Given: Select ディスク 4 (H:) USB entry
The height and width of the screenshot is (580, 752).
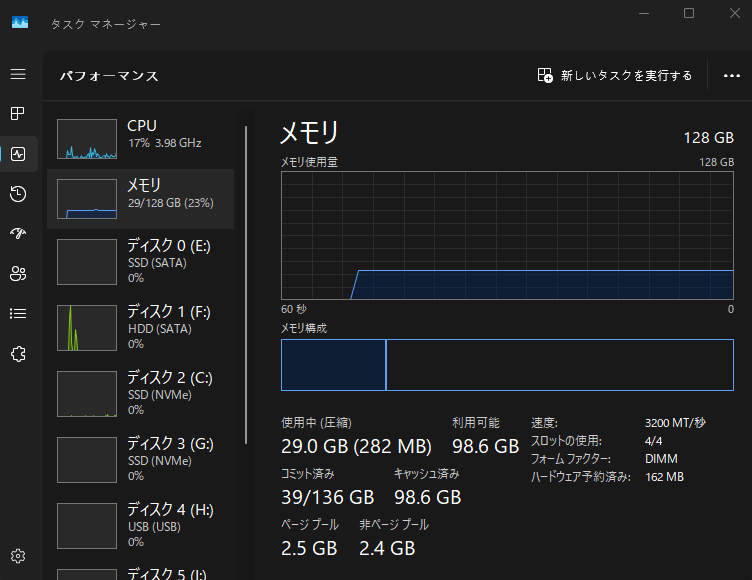Looking at the screenshot, I should 140,525.
